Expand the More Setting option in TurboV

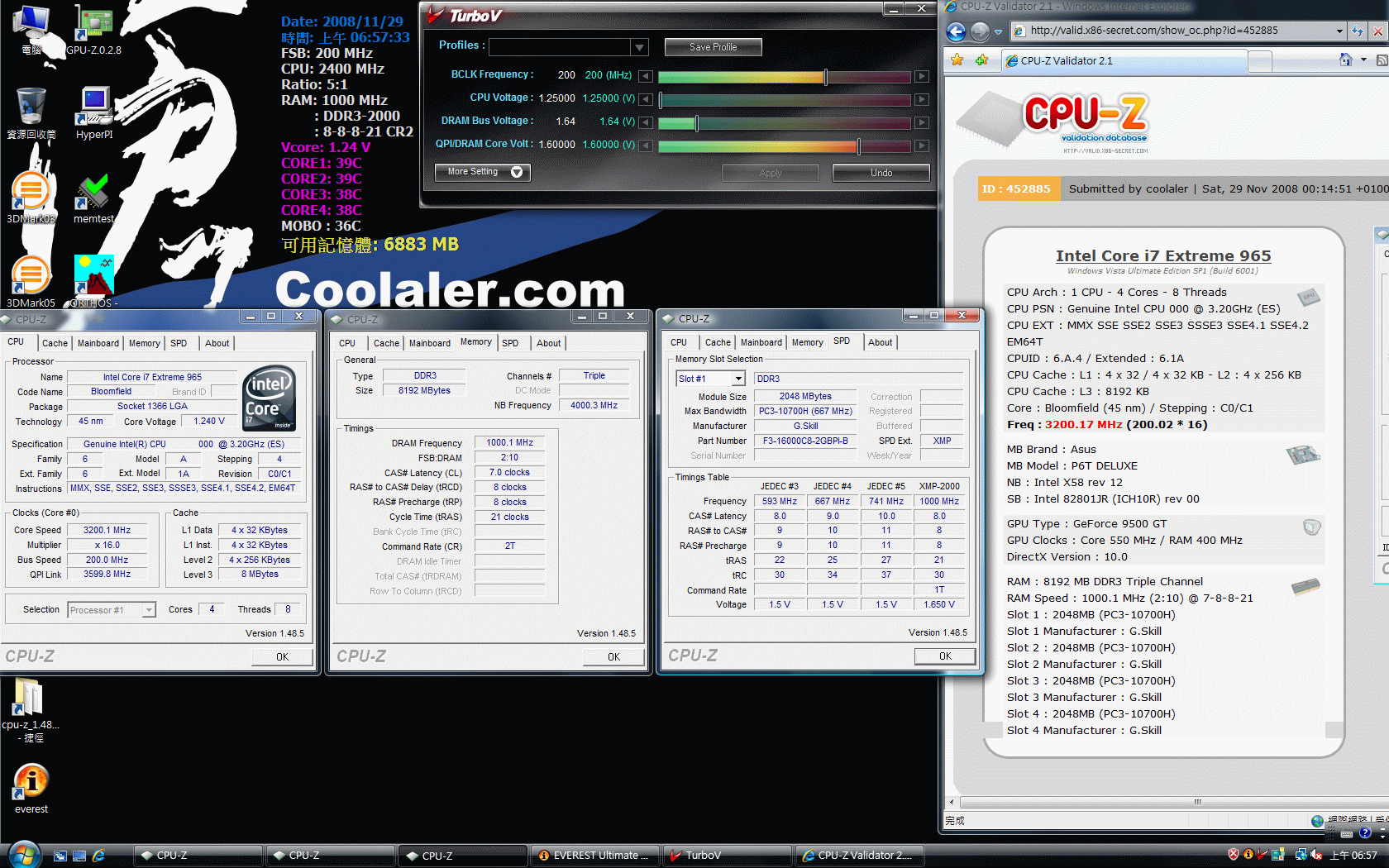pos(483,172)
